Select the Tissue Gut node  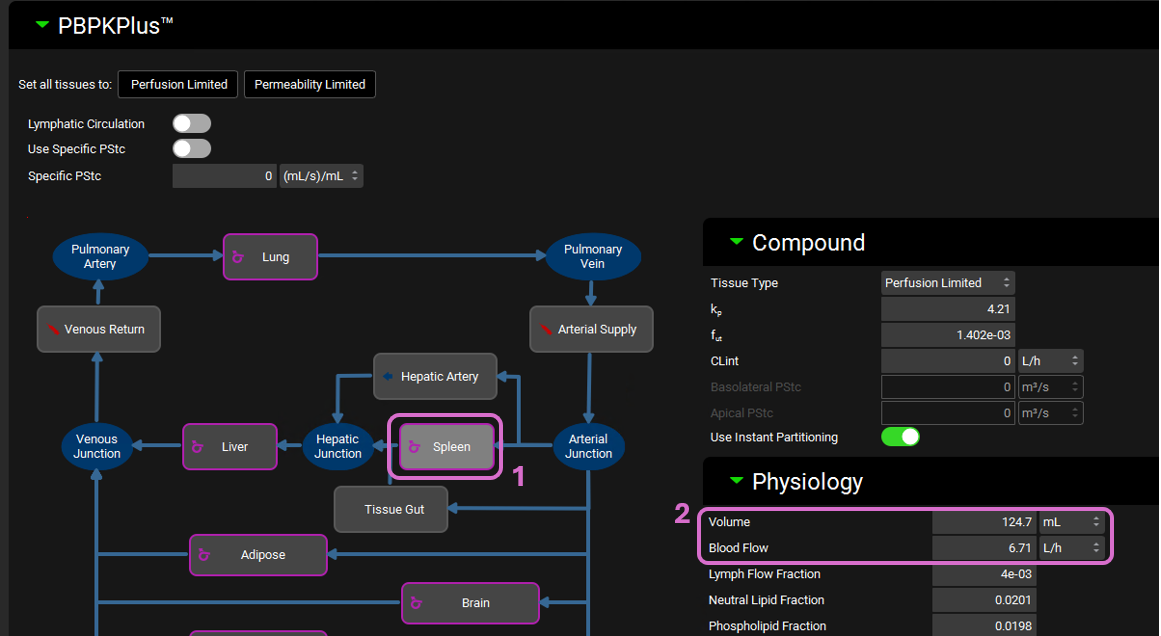pyautogui.click(x=391, y=510)
